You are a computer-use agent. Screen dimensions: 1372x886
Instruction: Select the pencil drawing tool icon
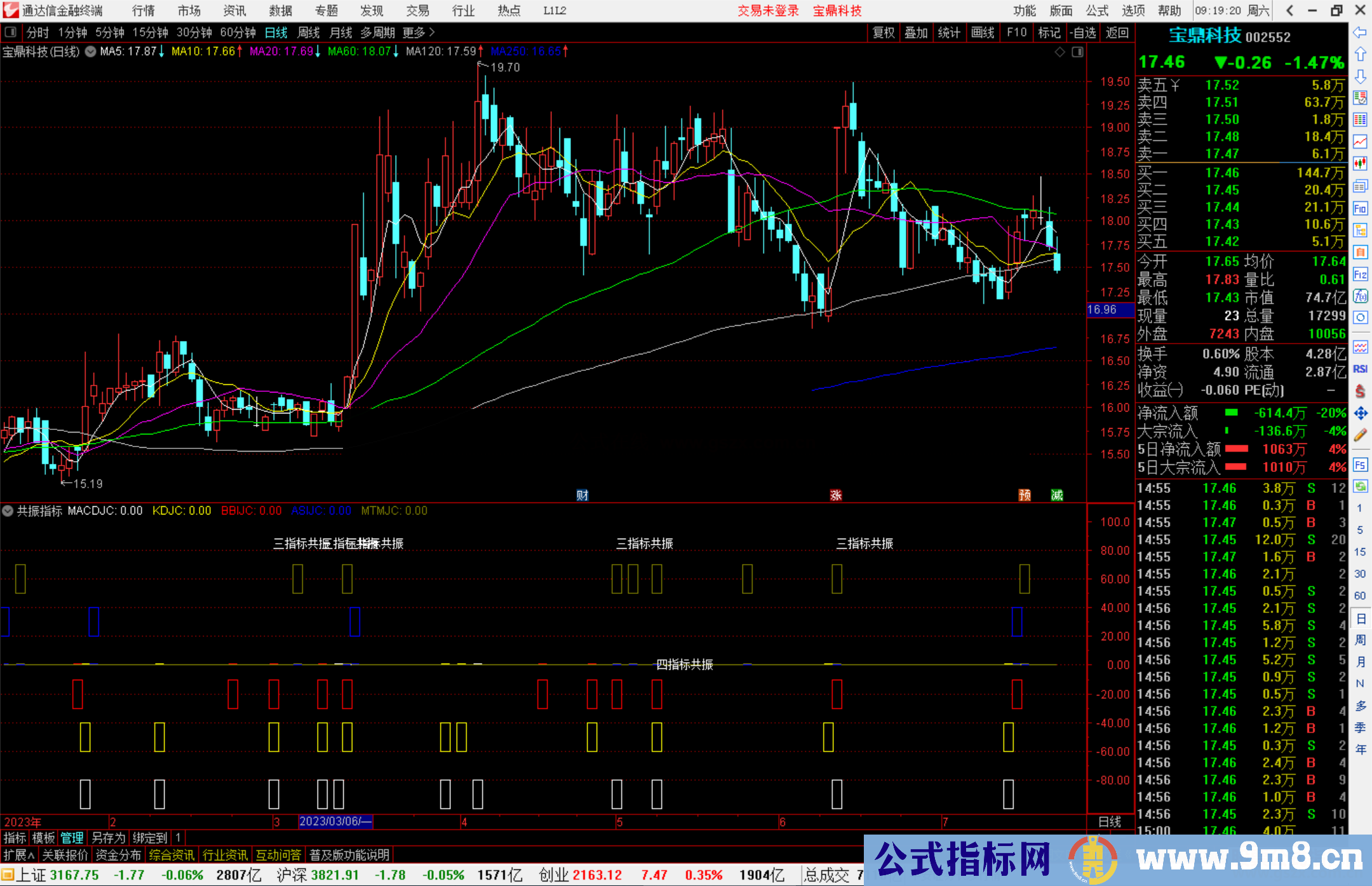tap(1360, 435)
